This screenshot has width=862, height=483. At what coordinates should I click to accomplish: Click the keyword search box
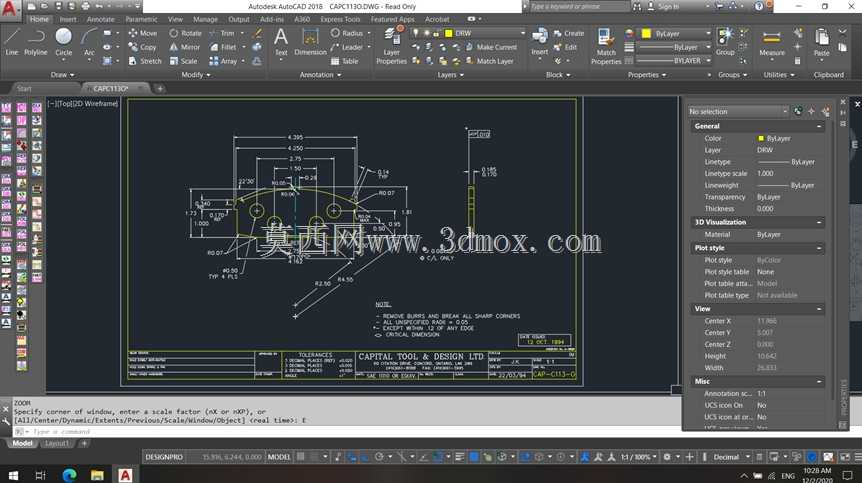pyautogui.click(x=578, y=7)
